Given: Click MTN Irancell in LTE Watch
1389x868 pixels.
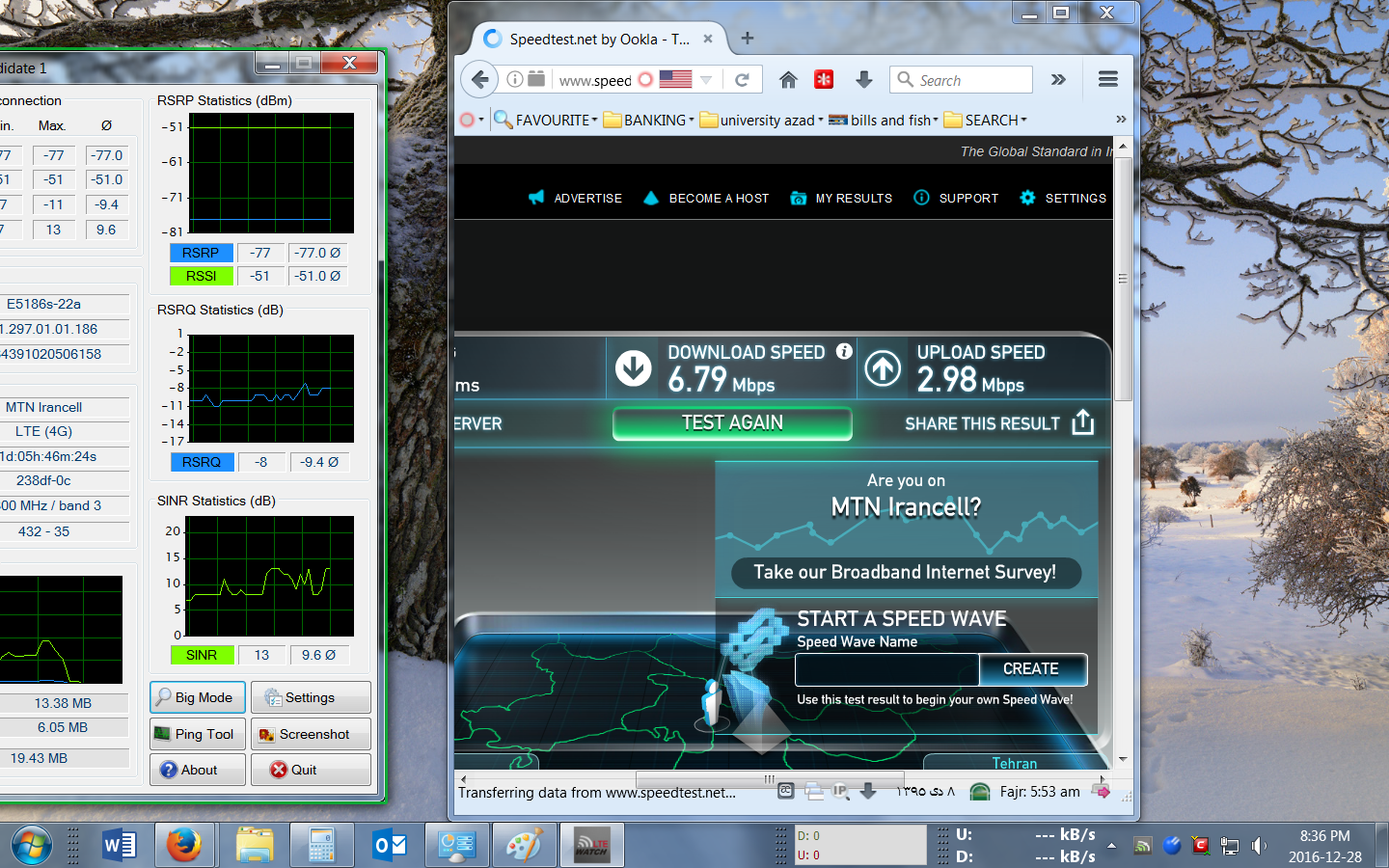Looking at the screenshot, I should (x=44, y=407).
